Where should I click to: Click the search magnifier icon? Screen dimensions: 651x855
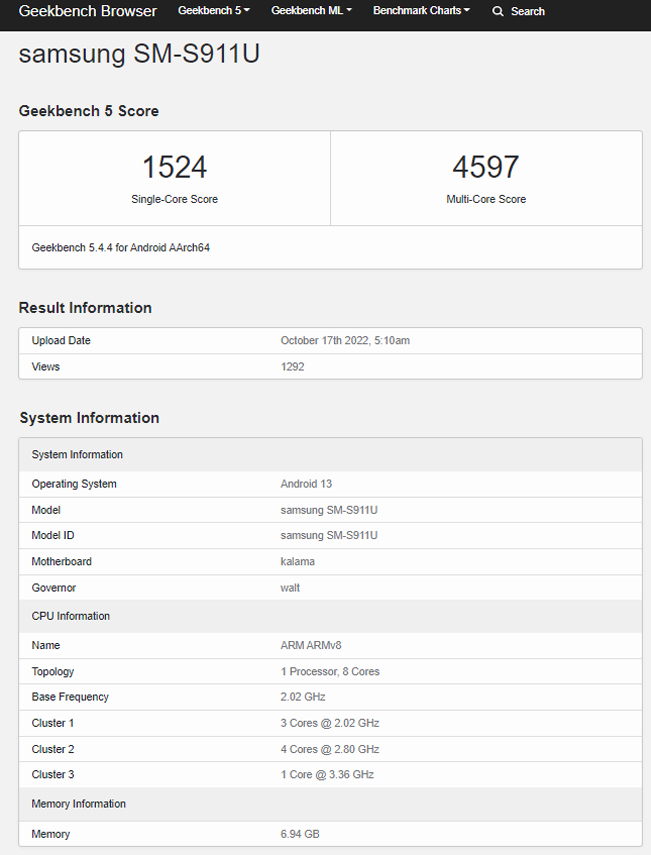click(498, 11)
